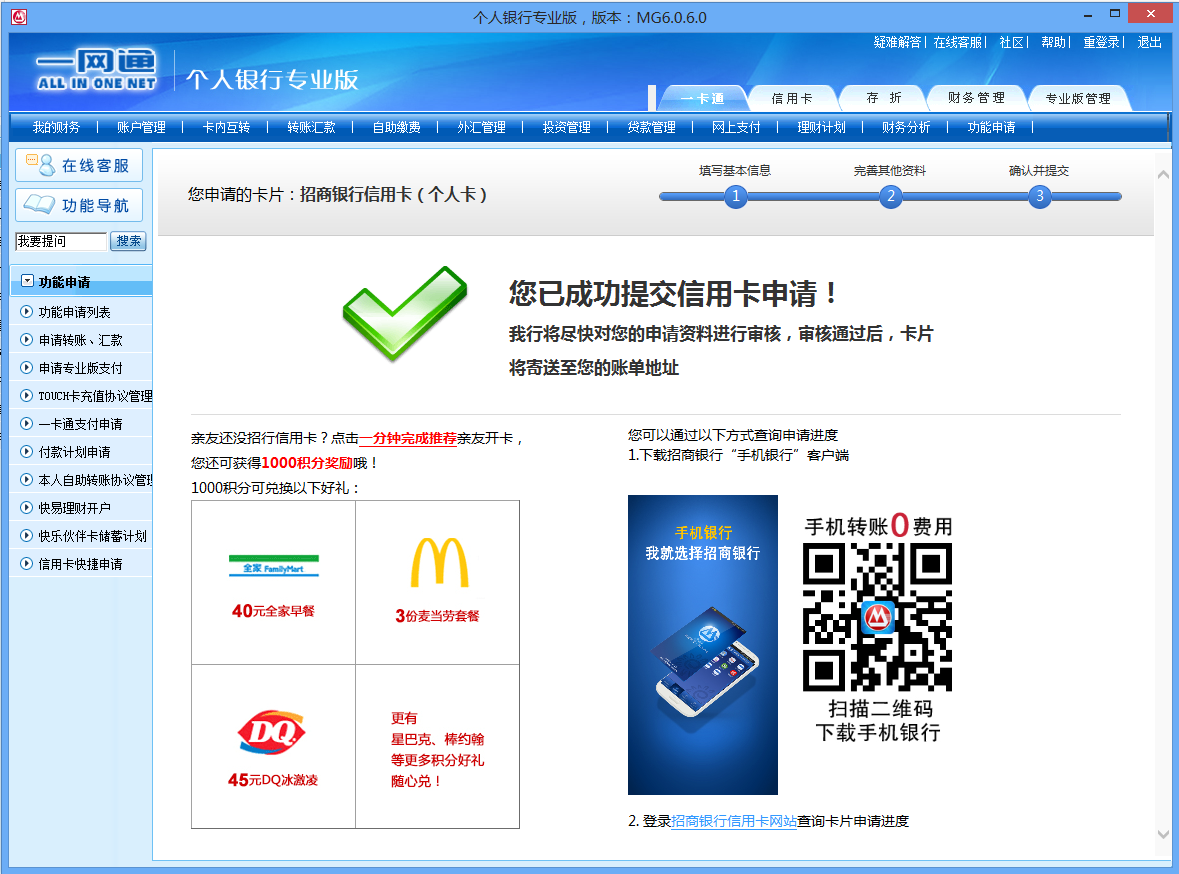
Task: Click step 2 完善其他资料 progress marker
Action: (890, 196)
